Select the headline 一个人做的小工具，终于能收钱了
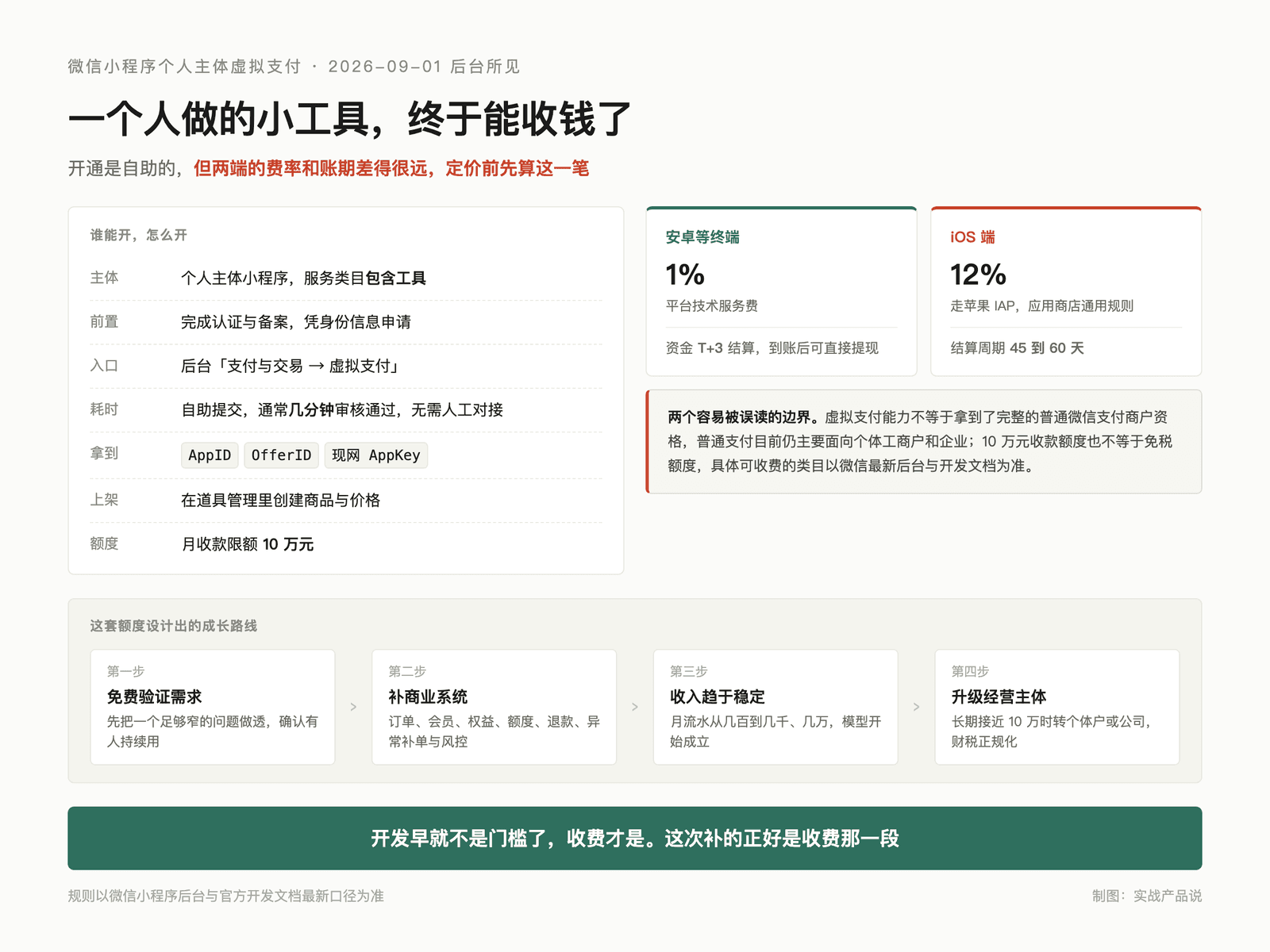This screenshot has height=952, width=1270. coord(350,119)
